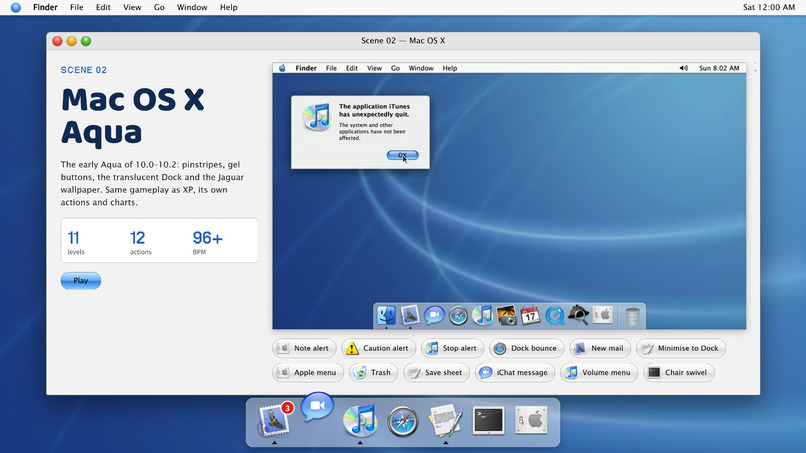Click File in the preview menu bar
Screen dimensions: 806x453
click(331, 68)
